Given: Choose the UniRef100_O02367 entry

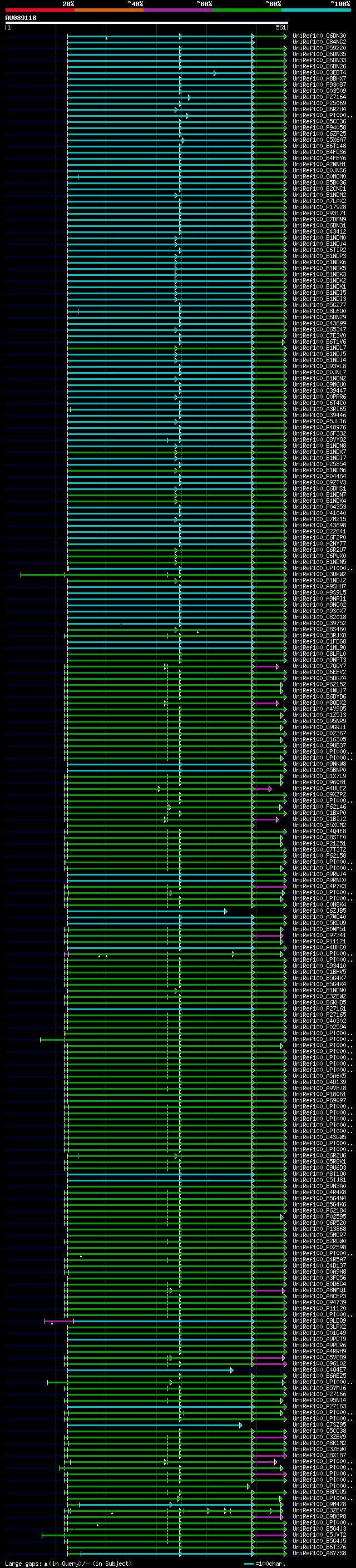Looking at the screenshot, I should click(x=319, y=734).
